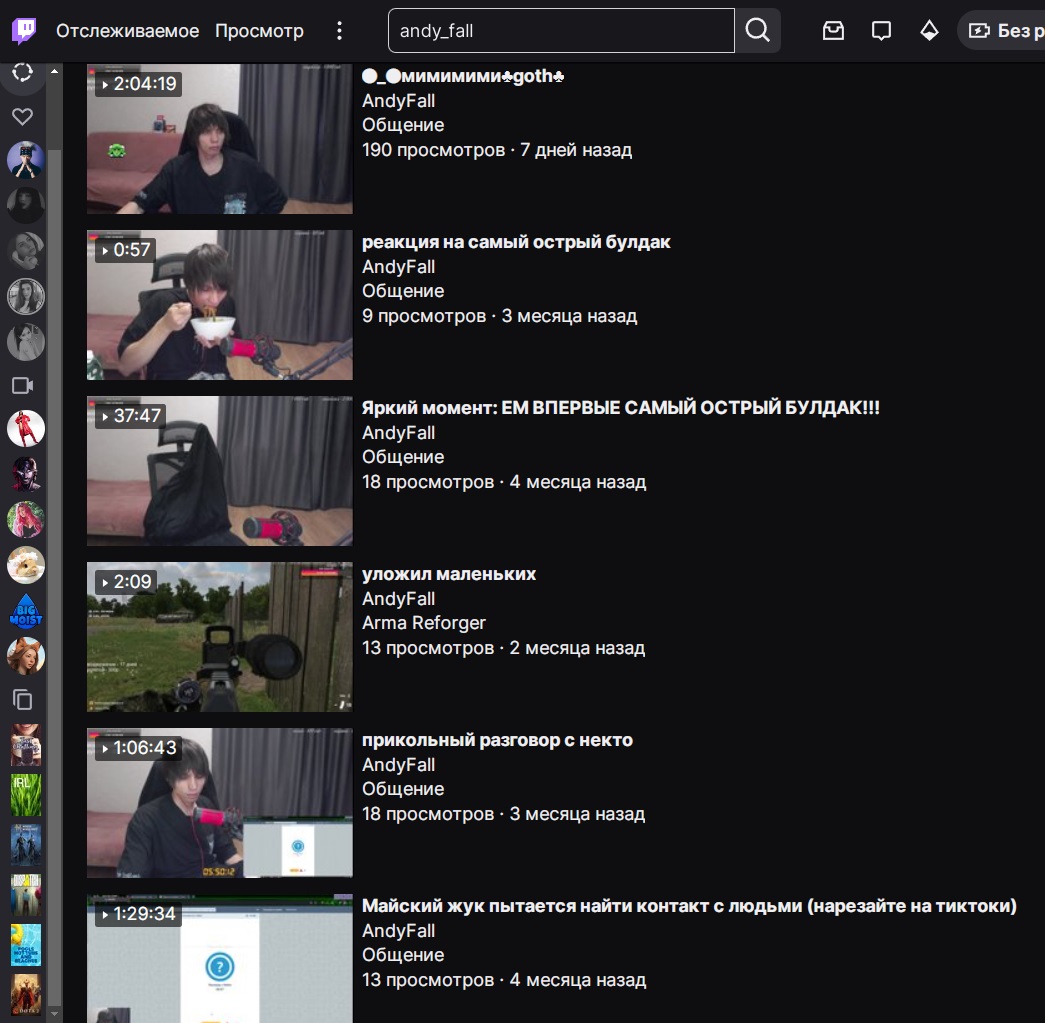Play the 37:47 video thumbnail
Screen dimensions: 1045x1023
coord(219,471)
